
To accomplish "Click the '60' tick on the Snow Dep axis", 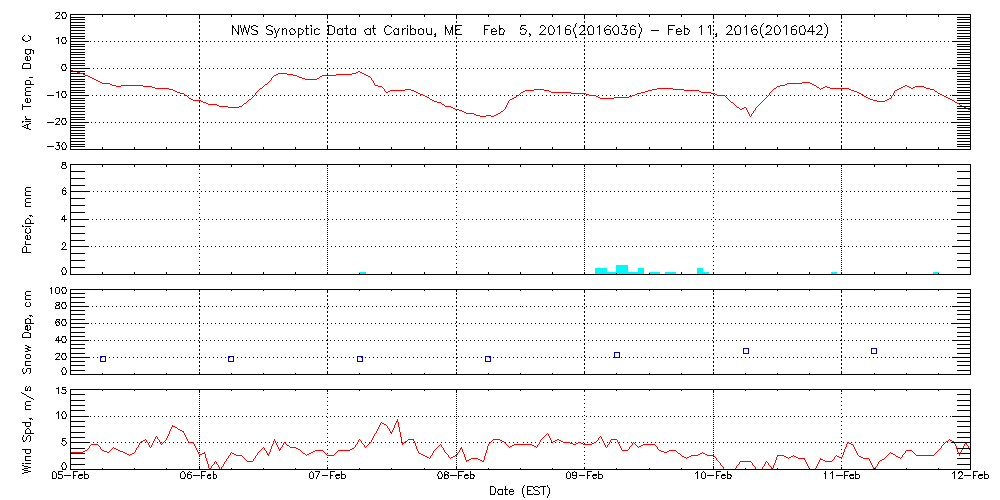I will 62,323.
